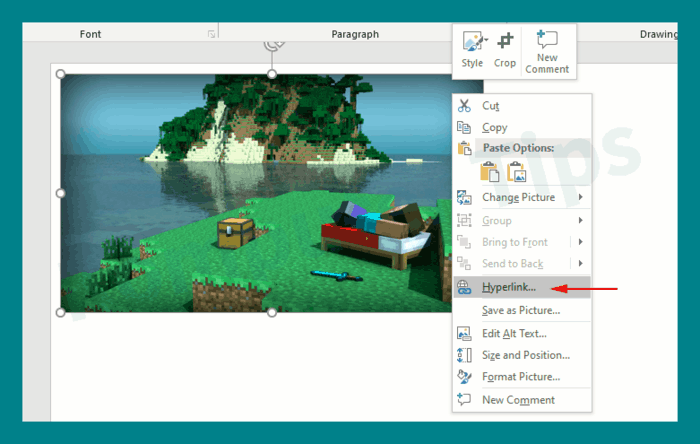
Task: Click the Font group label
Action: tap(90, 34)
